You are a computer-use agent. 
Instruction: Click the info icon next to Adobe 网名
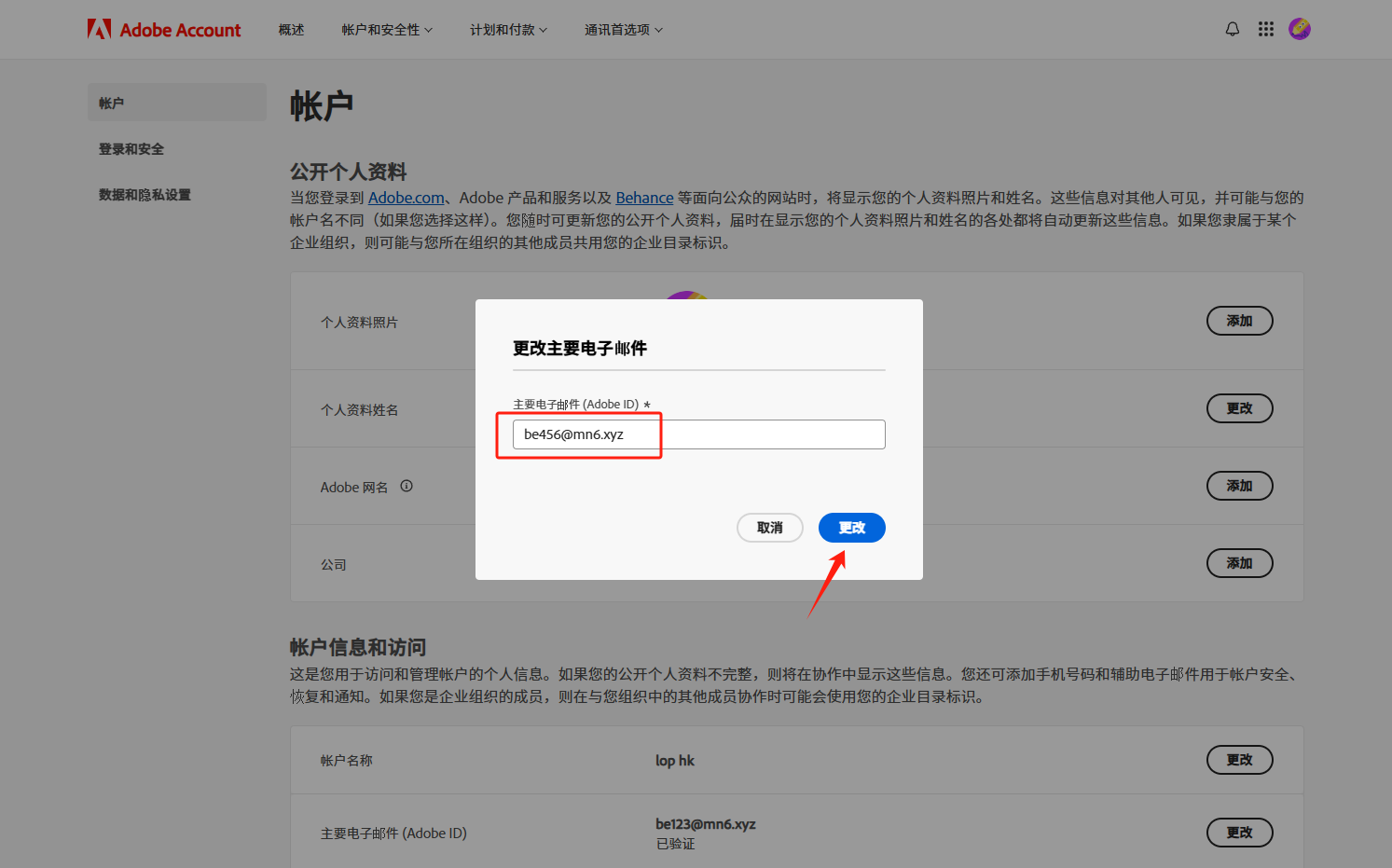coord(407,486)
